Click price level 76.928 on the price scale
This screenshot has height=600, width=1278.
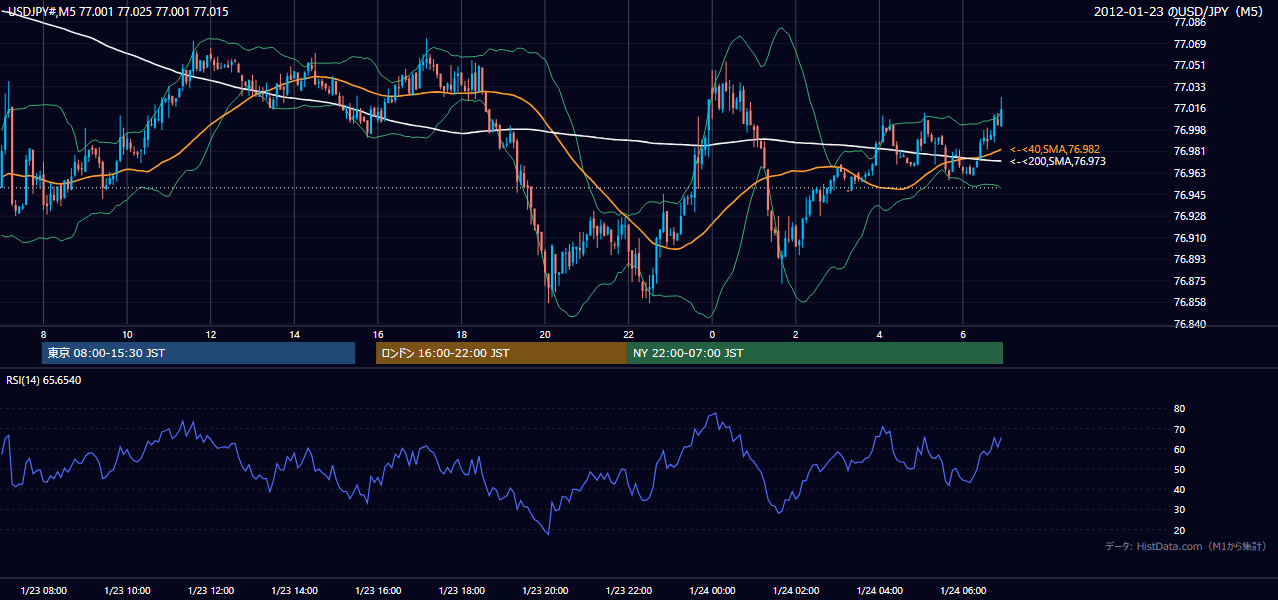click(x=1190, y=216)
